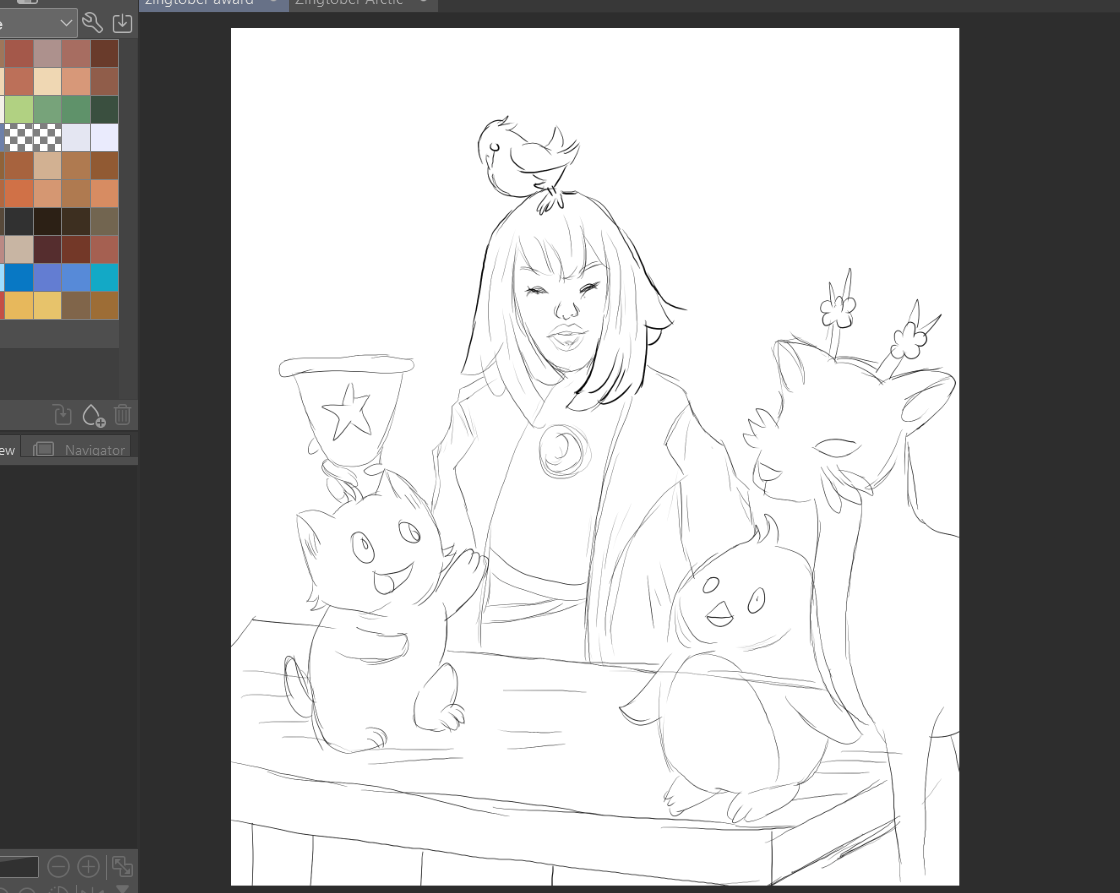Image resolution: width=1120 pixels, height=893 pixels.
Task: Switch to the Zingtober Arctic document tab
Action: (x=363, y=4)
